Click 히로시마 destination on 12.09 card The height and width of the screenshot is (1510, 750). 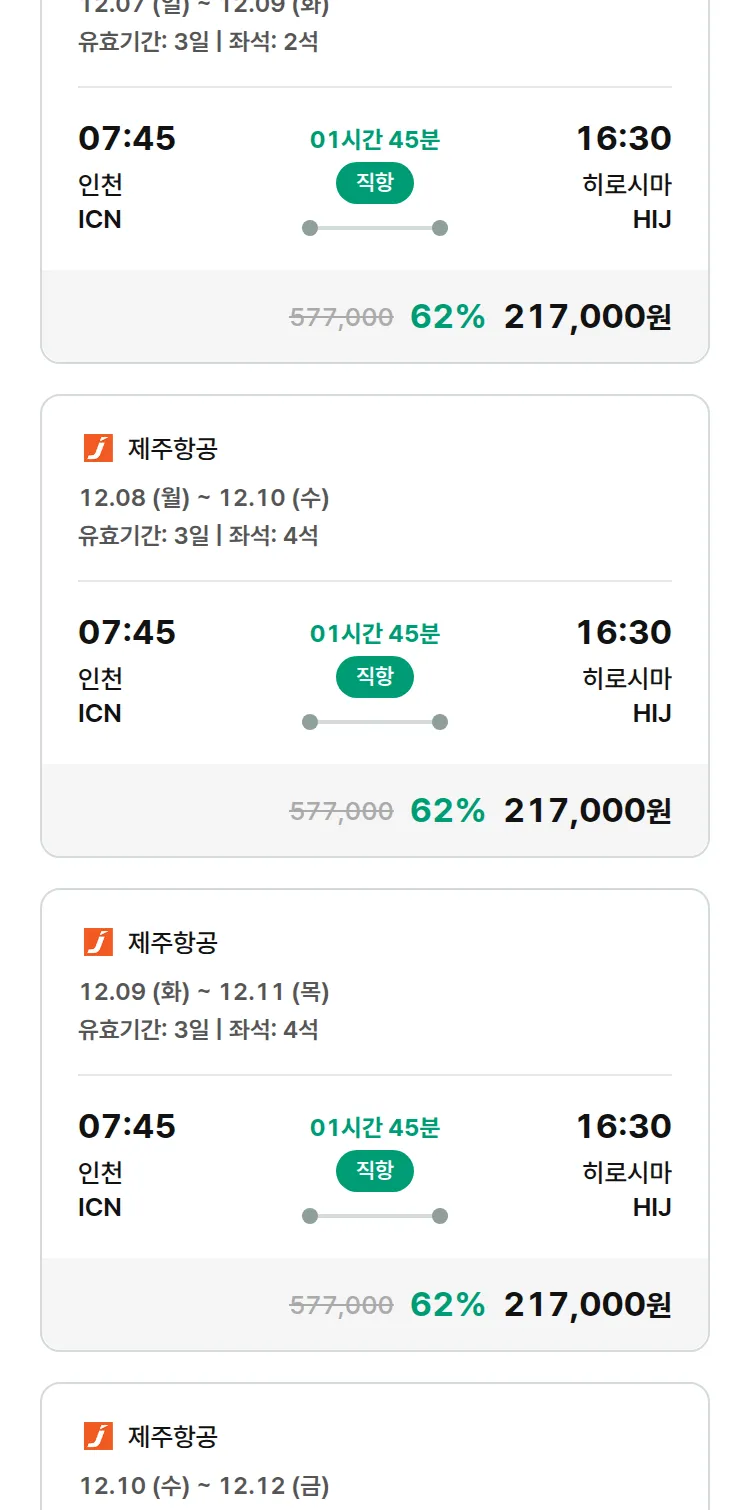[627, 1172]
